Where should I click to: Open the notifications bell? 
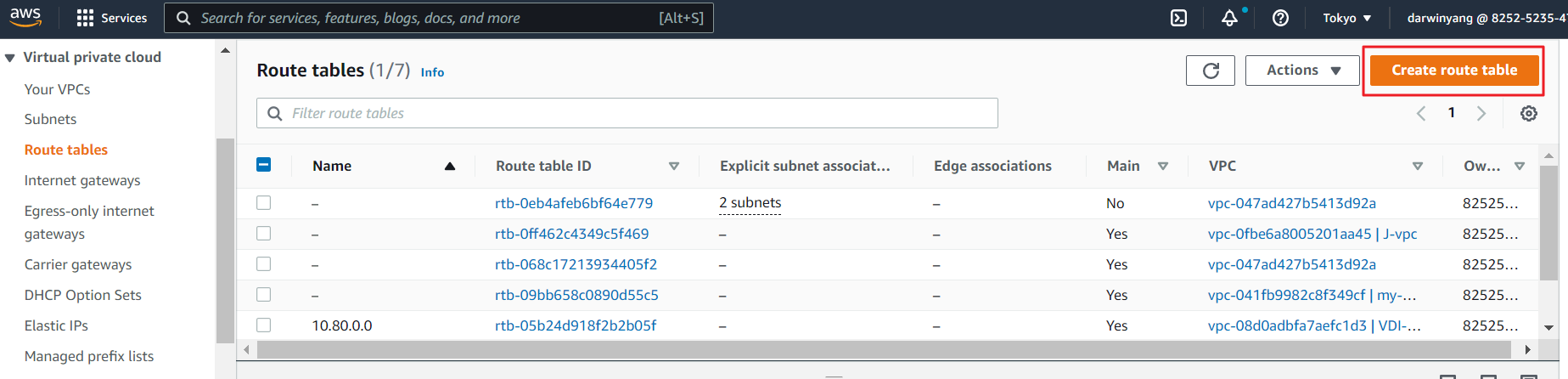pos(1229,18)
